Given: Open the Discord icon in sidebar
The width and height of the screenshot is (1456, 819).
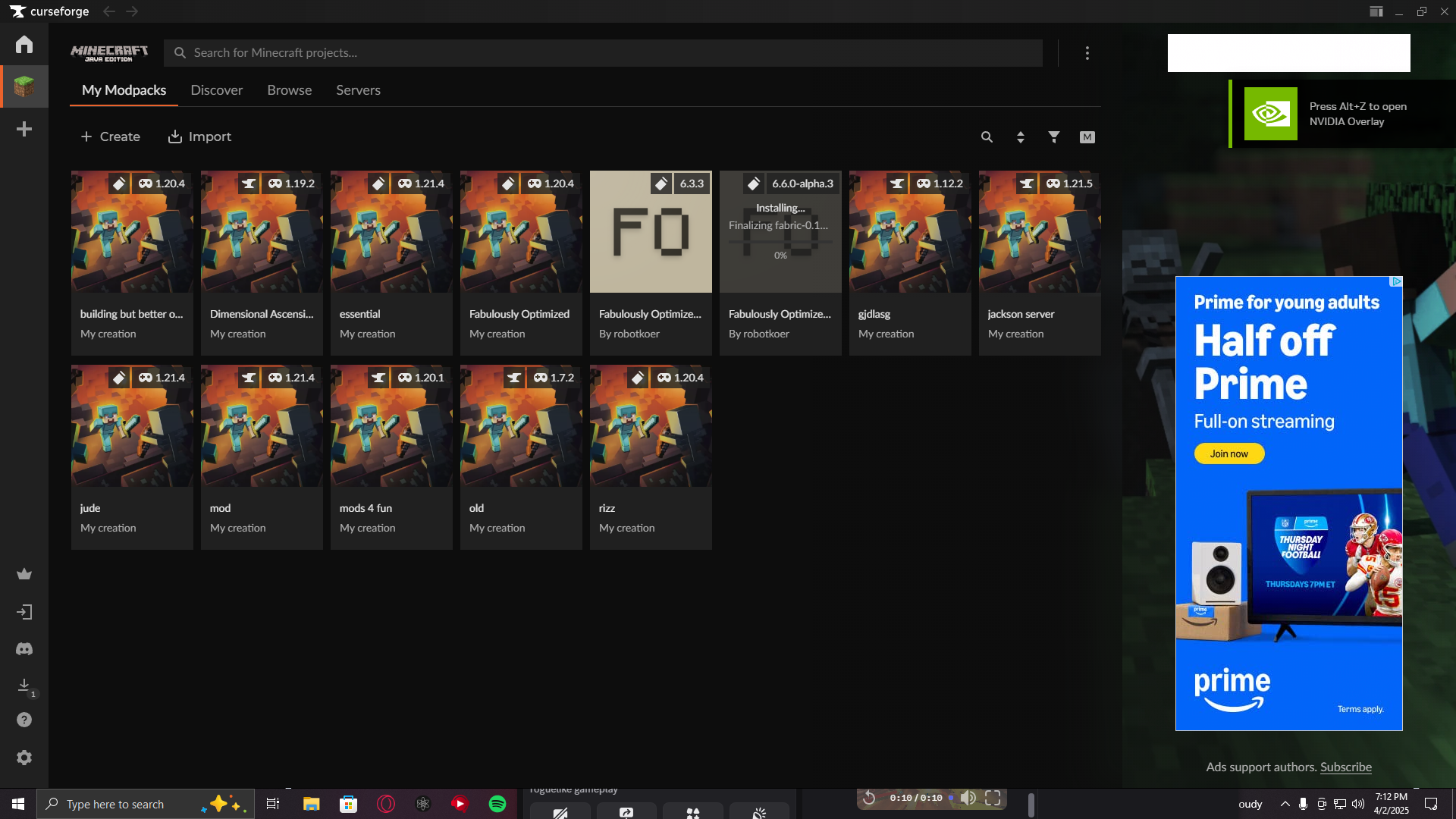Looking at the screenshot, I should [24, 650].
